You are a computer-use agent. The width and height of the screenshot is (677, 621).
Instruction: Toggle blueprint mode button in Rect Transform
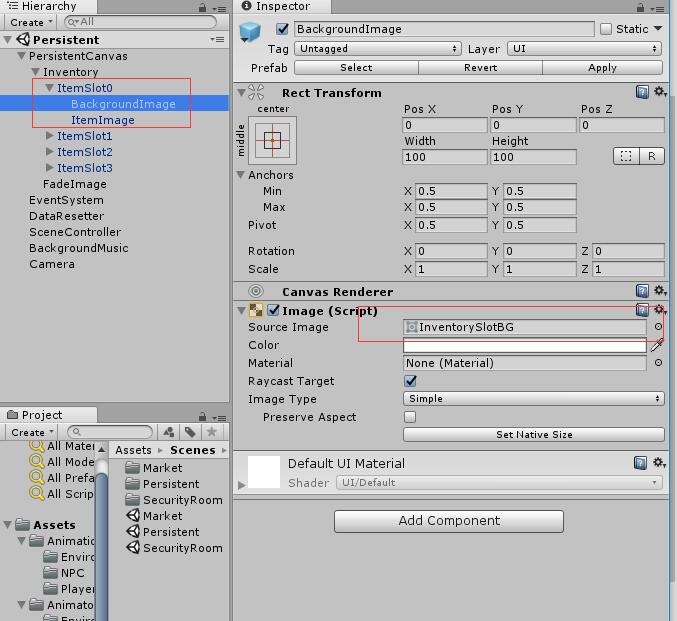[x=626, y=156]
